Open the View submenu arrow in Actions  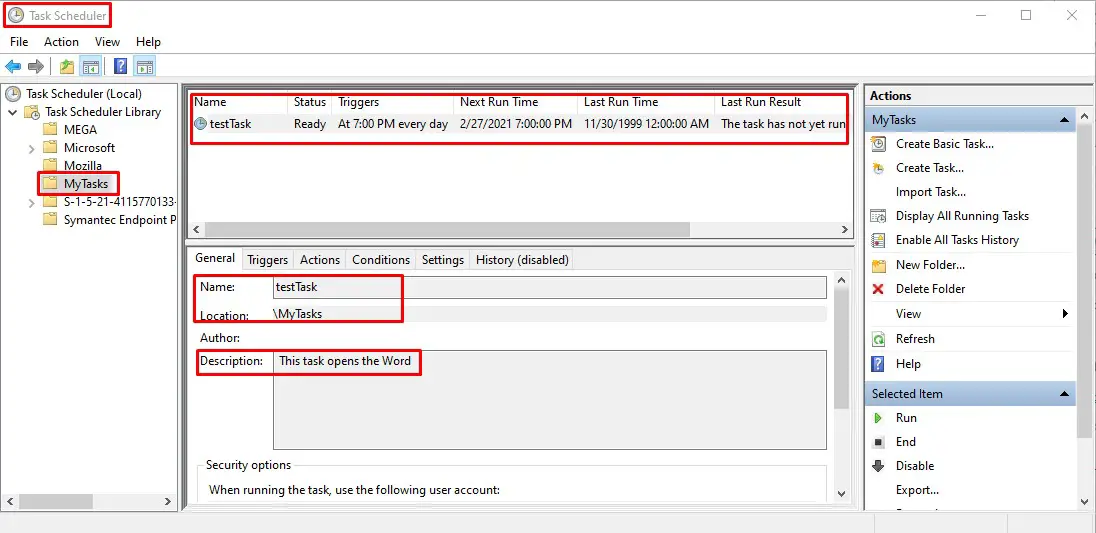coord(1065,314)
